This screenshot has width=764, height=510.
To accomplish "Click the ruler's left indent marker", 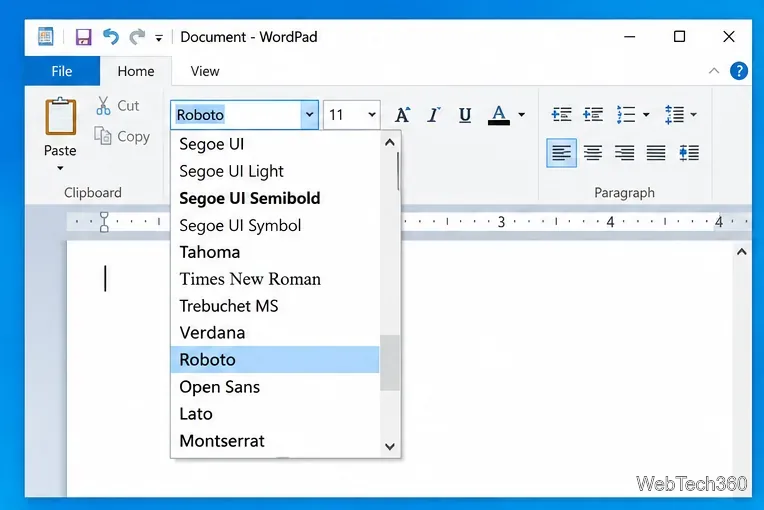I will point(104,222).
